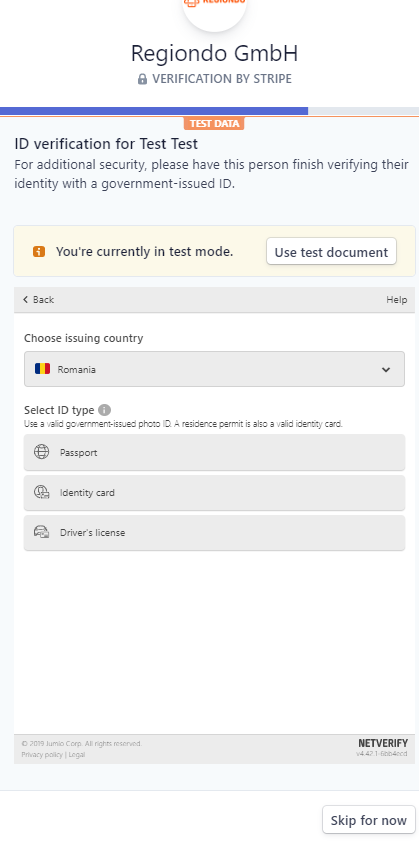Image resolution: width=419 pixels, height=841 pixels.
Task: Open the Romania country selector
Action: 214,369
